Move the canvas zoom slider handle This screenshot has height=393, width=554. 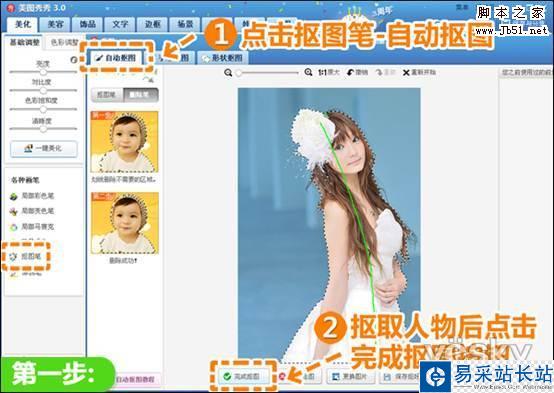[239, 73]
